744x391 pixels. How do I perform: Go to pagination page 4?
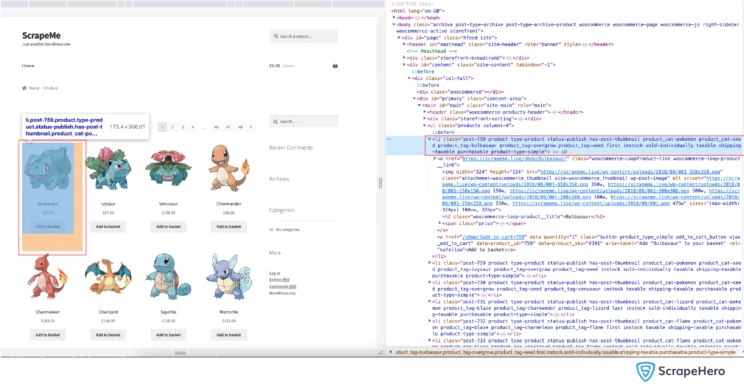pos(193,127)
